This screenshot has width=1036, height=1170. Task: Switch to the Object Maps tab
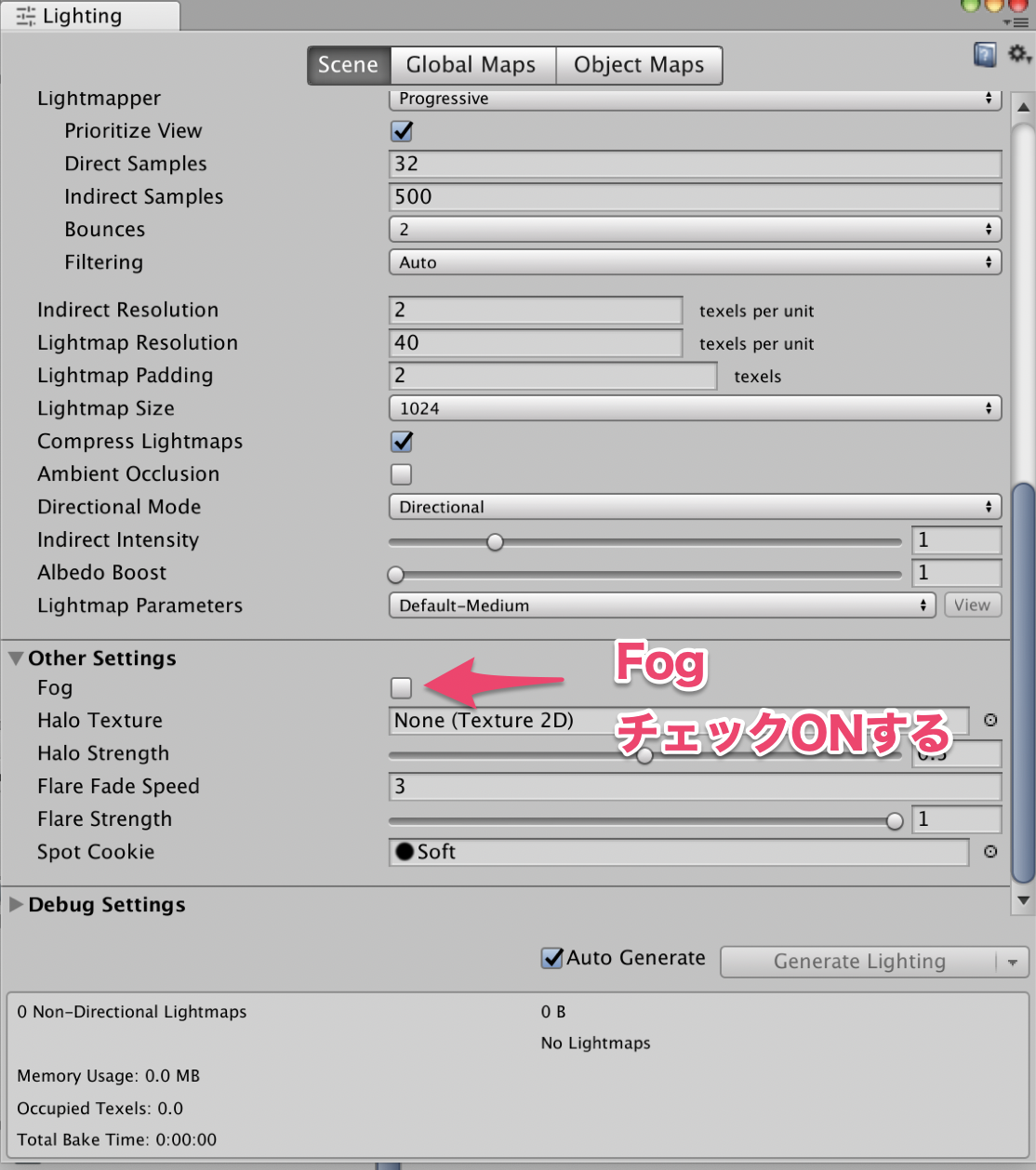tap(638, 64)
